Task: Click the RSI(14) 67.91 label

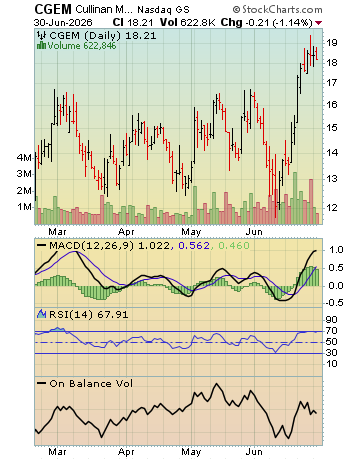Action: coord(88,314)
